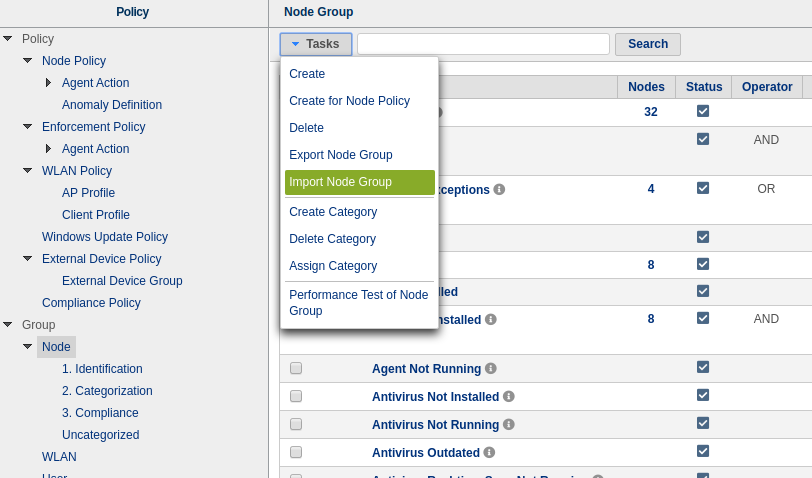Expand Agent Action under Enforcement Policy
812x478 pixels.
click(x=48, y=149)
